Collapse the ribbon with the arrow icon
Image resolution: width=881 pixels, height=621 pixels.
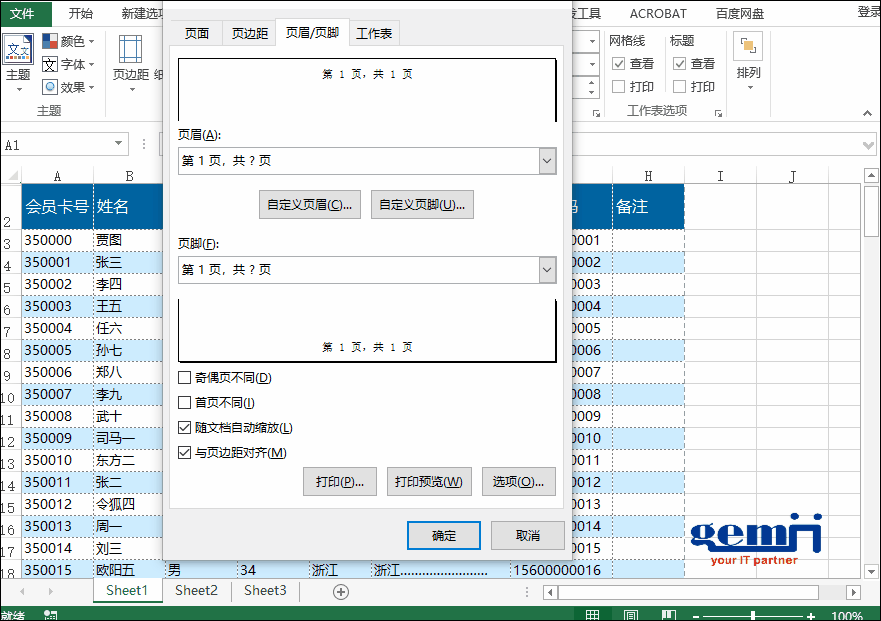point(865,113)
